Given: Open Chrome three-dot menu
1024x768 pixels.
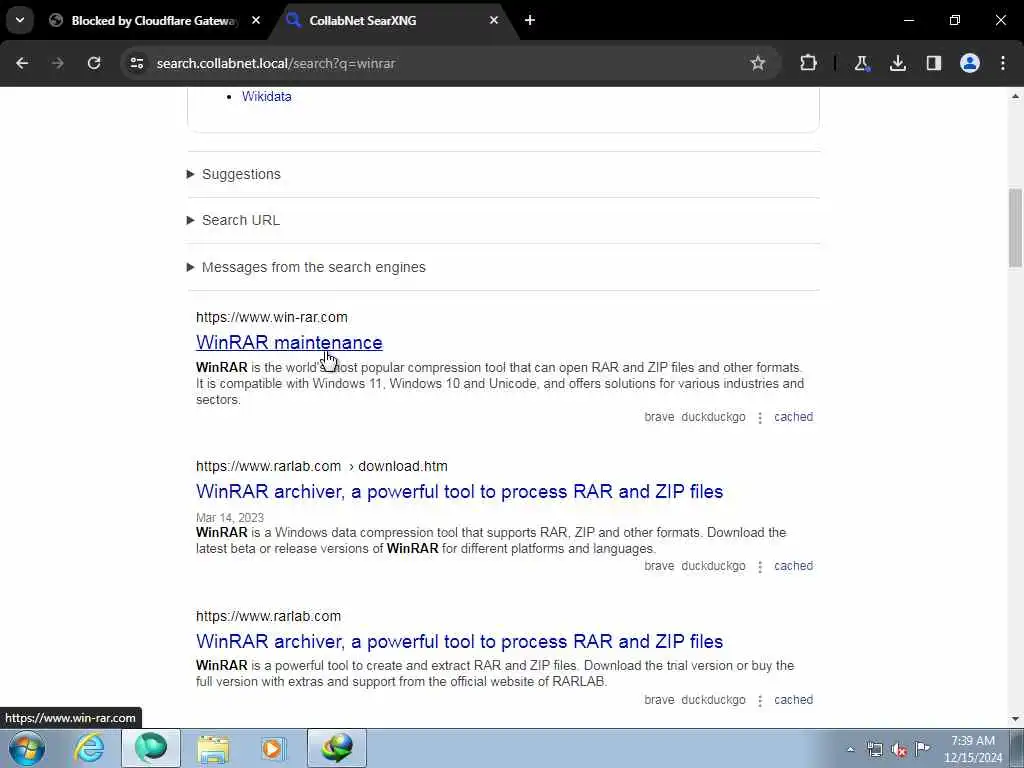Looking at the screenshot, I should tap(1003, 63).
